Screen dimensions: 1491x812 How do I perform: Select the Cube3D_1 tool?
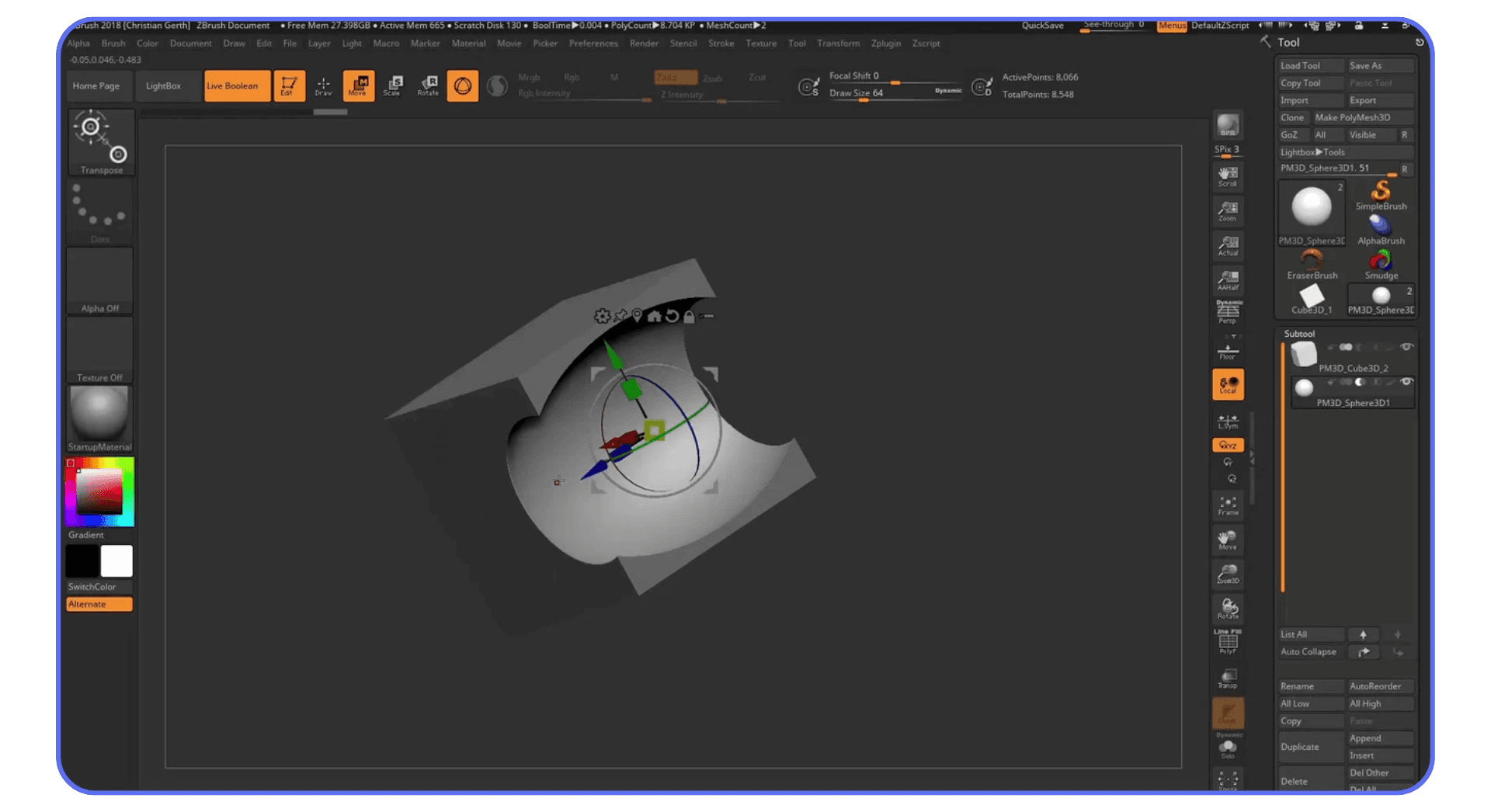point(1312,299)
